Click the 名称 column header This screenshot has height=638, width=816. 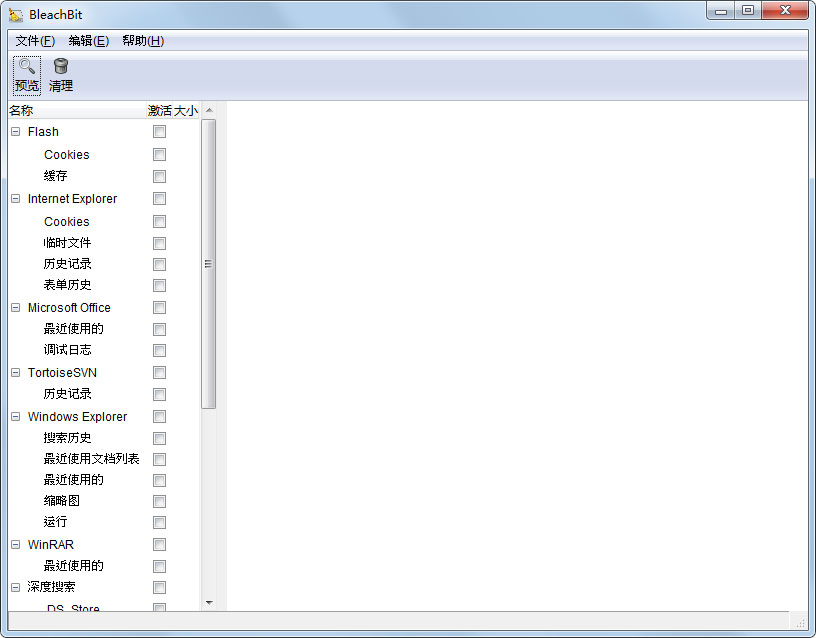point(77,111)
